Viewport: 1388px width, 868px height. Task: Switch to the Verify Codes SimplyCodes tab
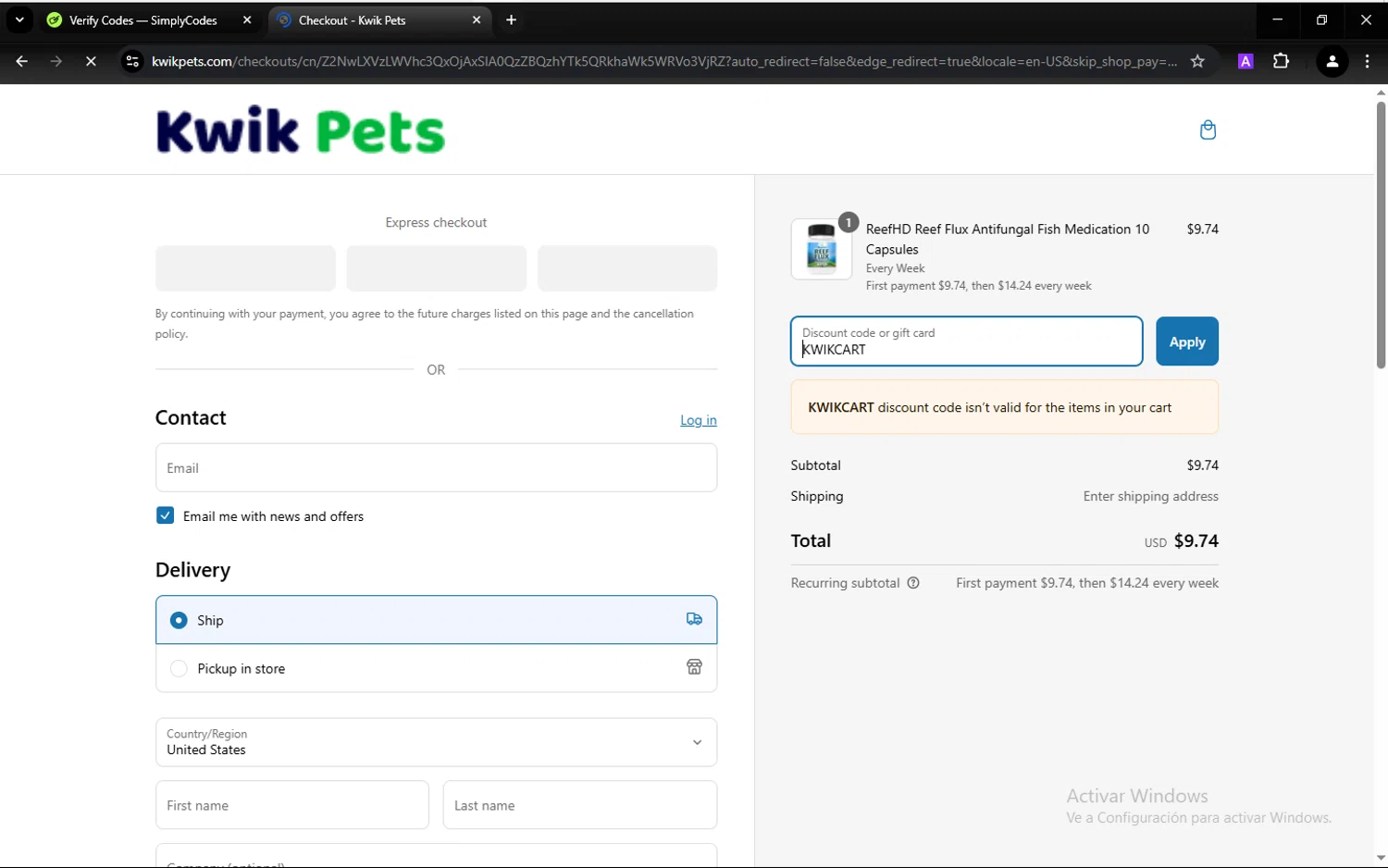point(143,19)
